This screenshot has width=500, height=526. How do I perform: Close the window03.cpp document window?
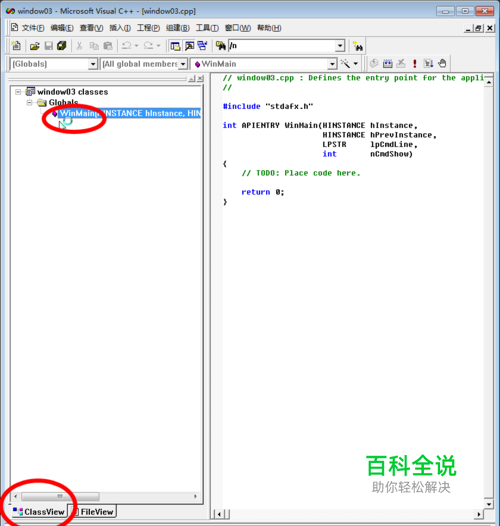tap(490, 28)
